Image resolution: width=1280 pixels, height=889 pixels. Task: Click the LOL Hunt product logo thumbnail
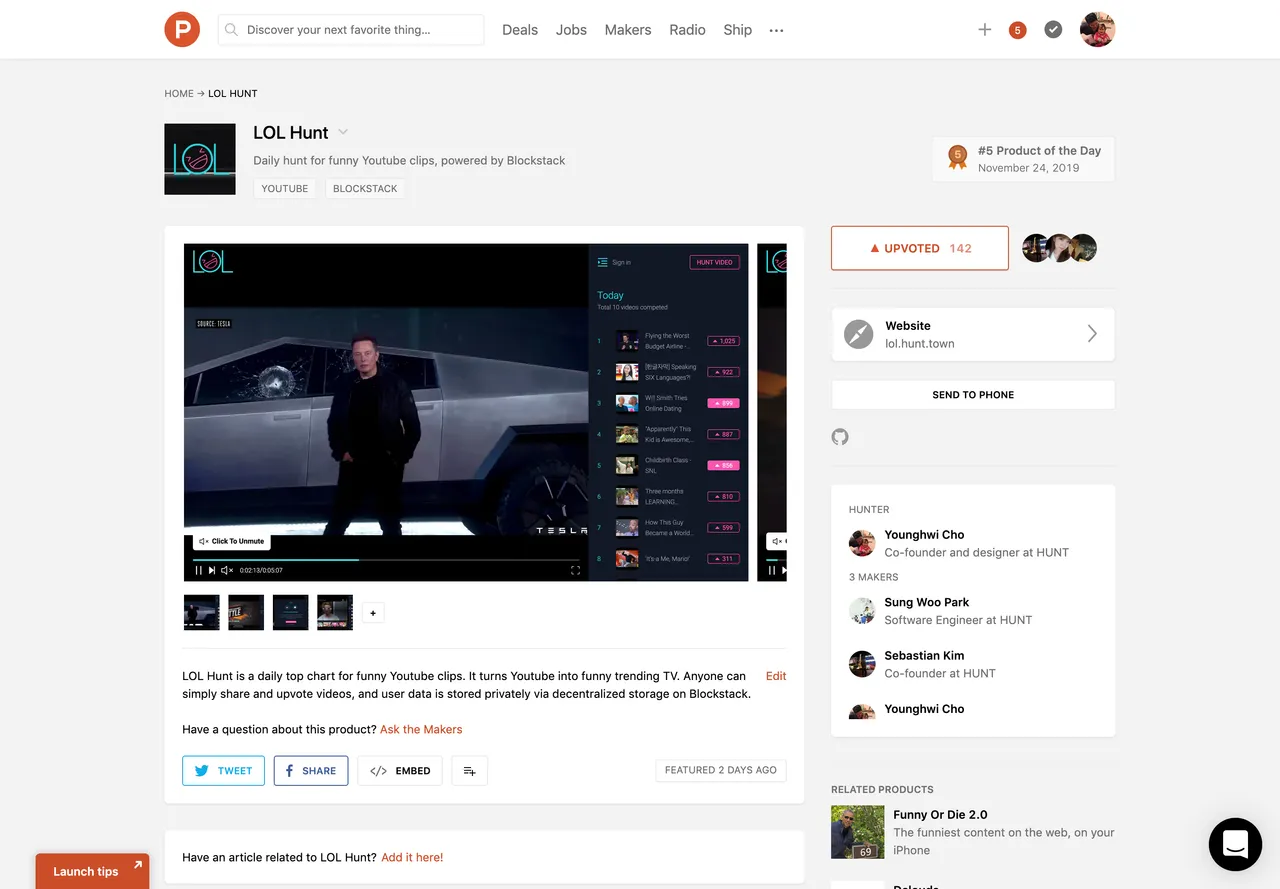pyautogui.click(x=200, y=159)
